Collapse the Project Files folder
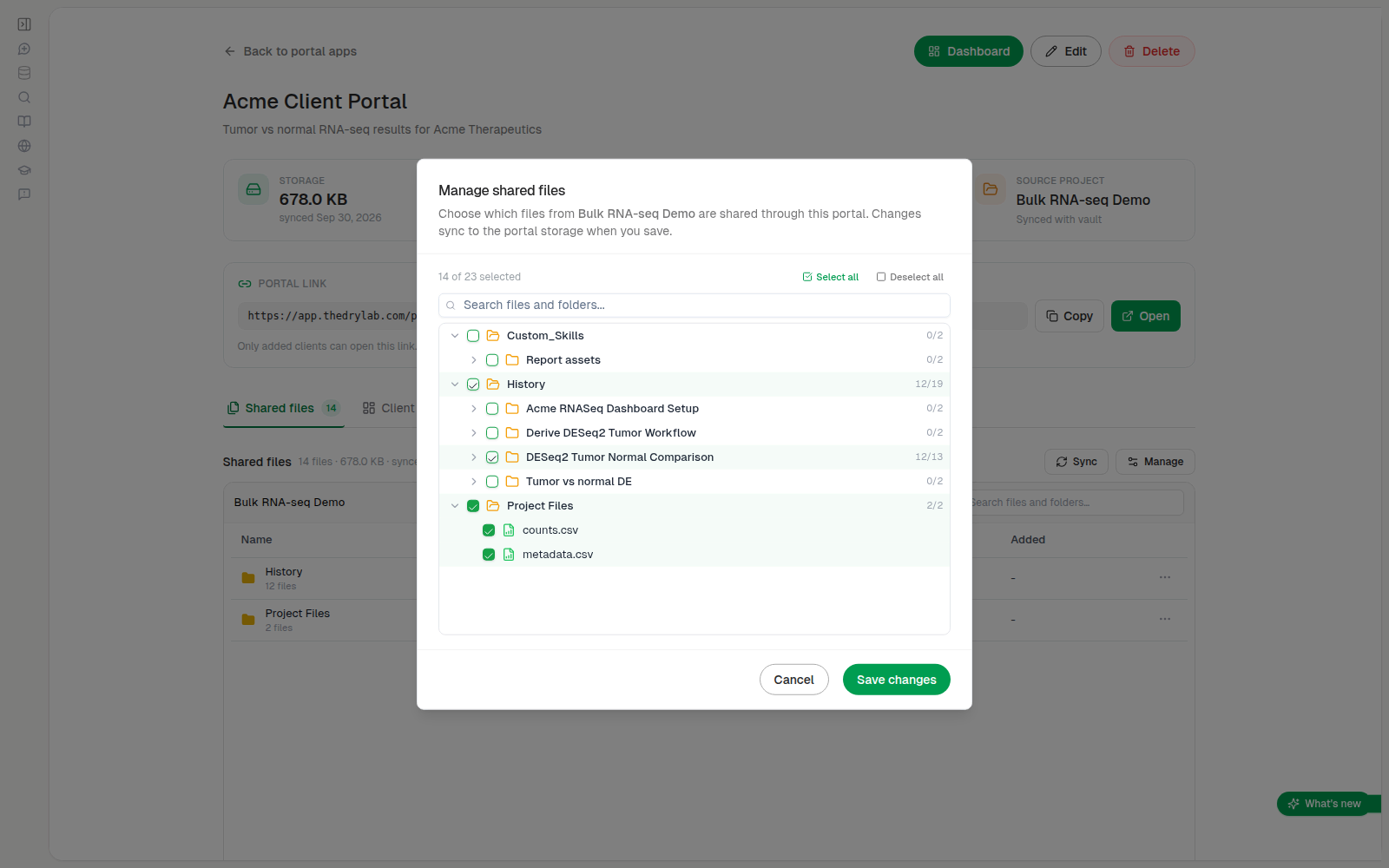The width and height of the screenshot is (1389, 868). tap(455, 506)
